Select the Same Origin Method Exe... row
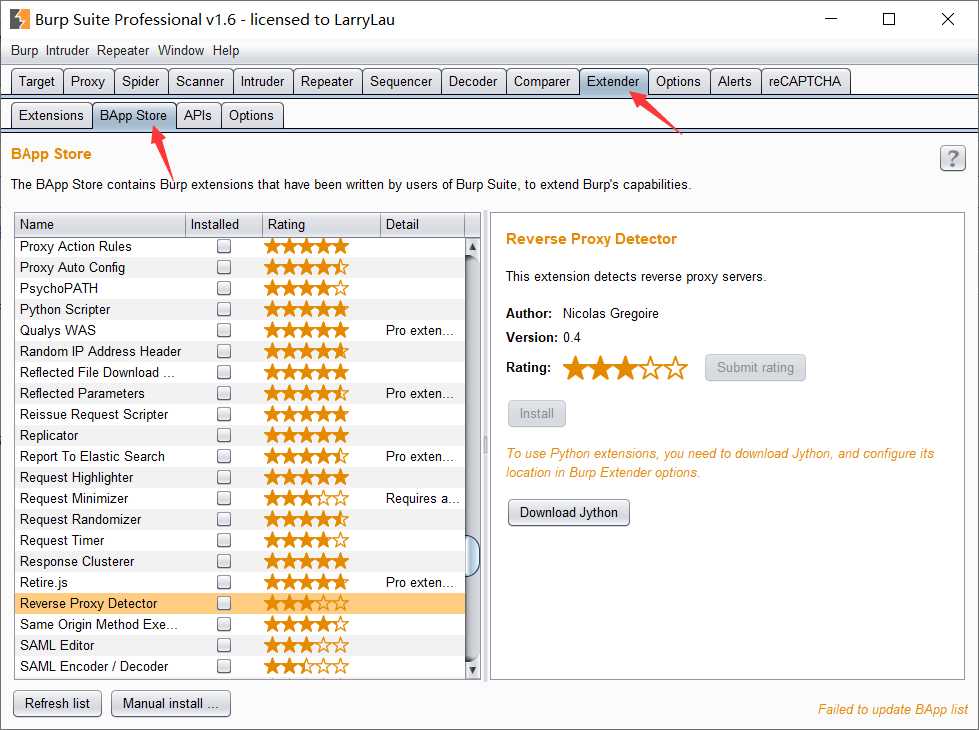Image resolution: width=979 pixels, height=730 pixels. coord(240,624)
